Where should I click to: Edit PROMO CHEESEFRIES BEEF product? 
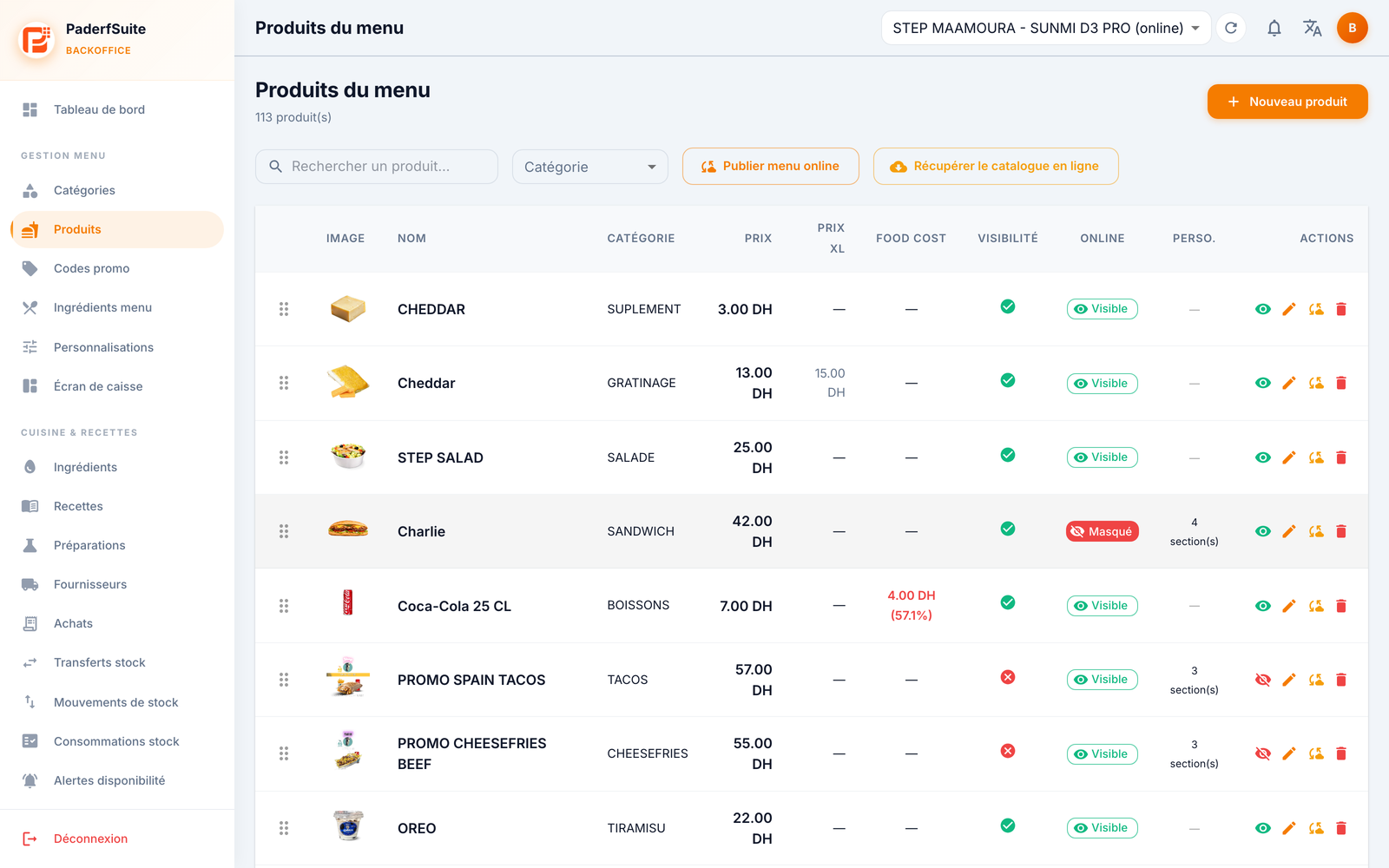click(x=1289, y=753)
